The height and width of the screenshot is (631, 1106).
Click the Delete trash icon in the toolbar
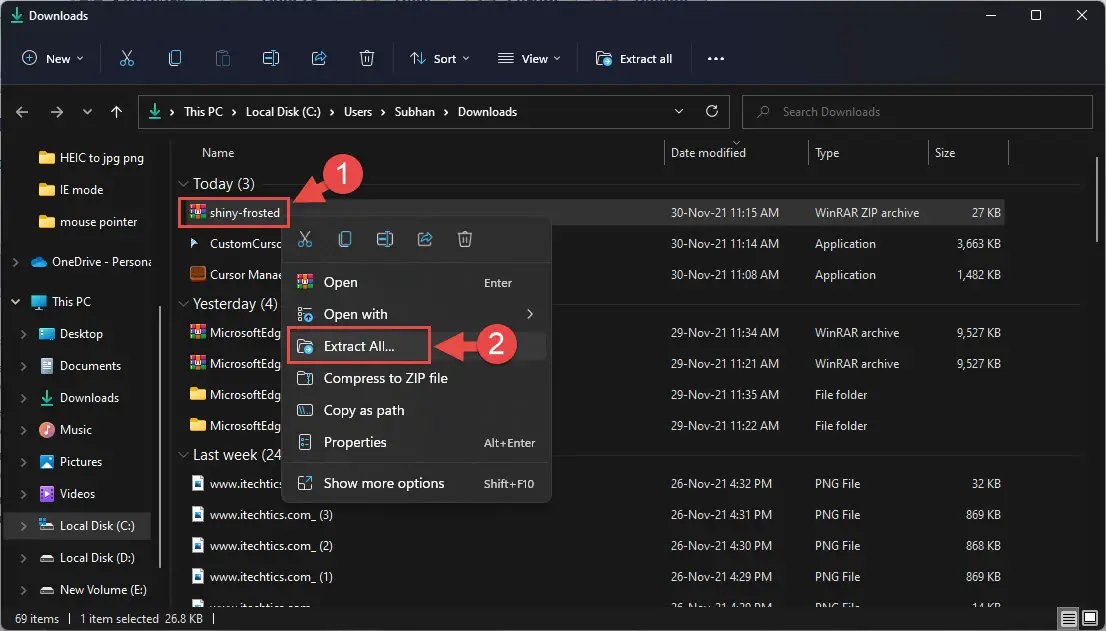(367, 59)
